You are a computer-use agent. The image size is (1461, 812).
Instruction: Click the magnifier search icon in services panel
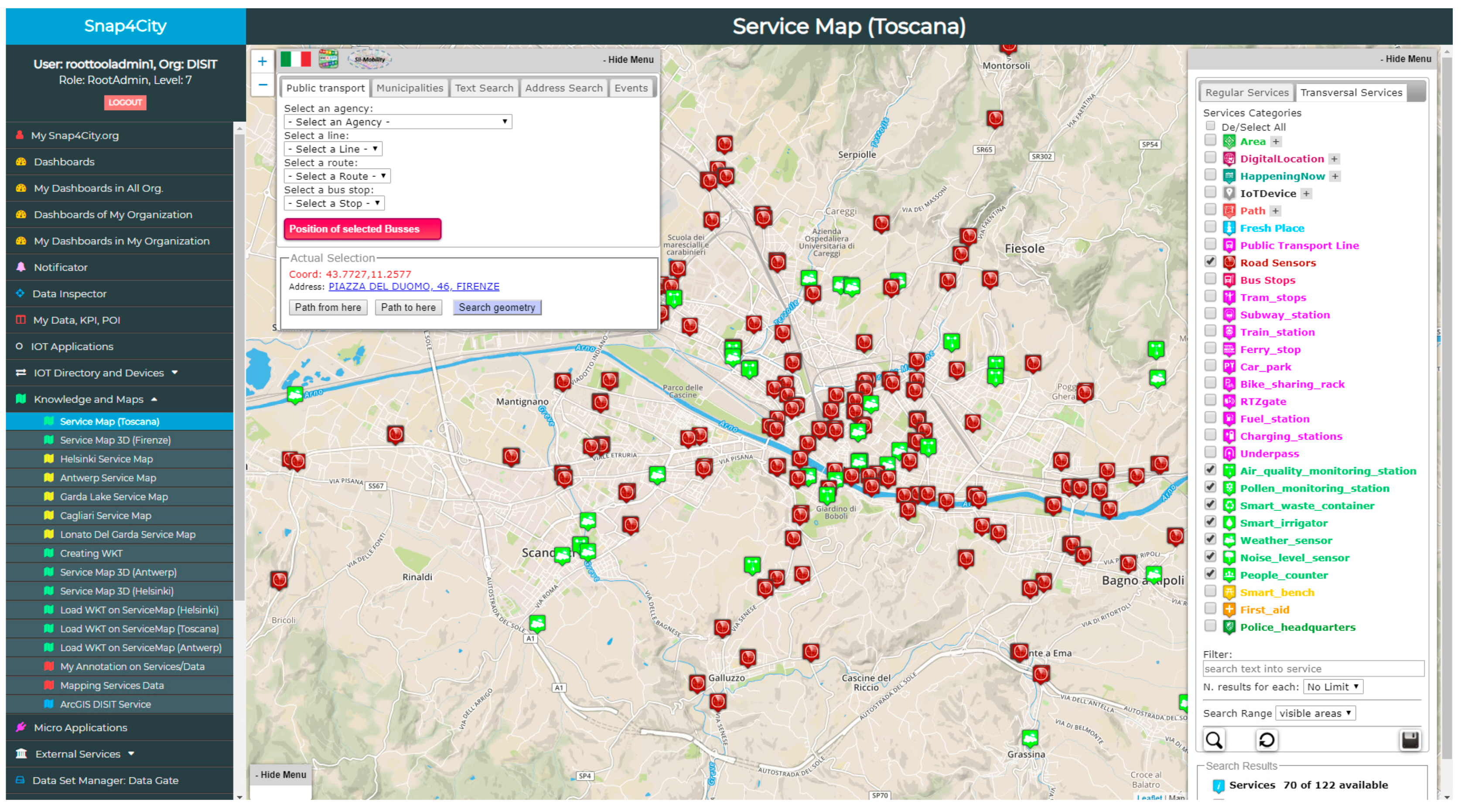coord(1213,740)
